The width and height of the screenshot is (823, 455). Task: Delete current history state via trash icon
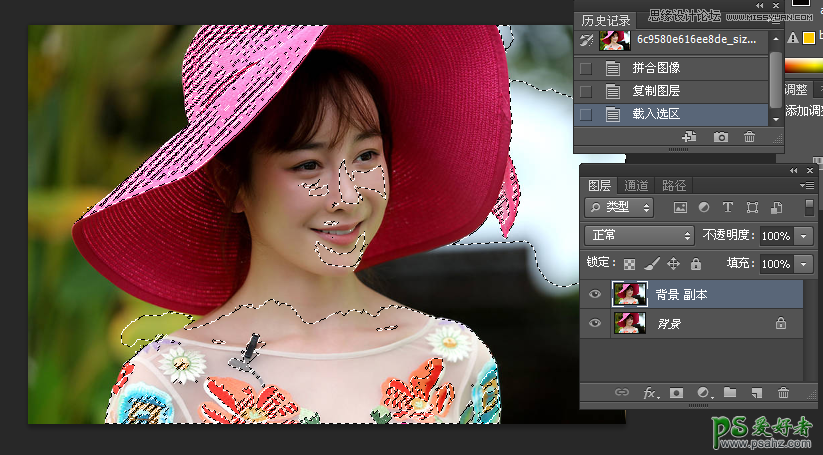coord(749,137)
